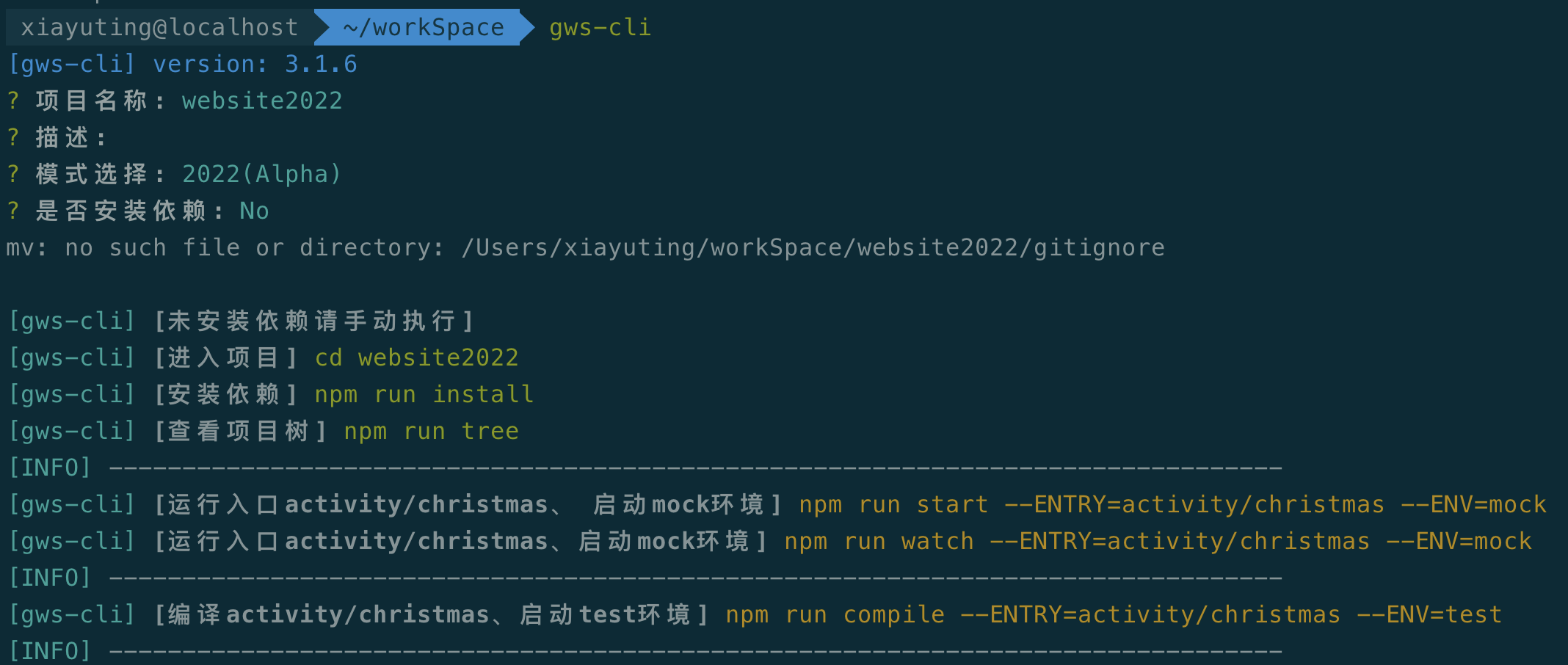
Task: Click the ~/workSpace path segment
Action: click(424, 27)
